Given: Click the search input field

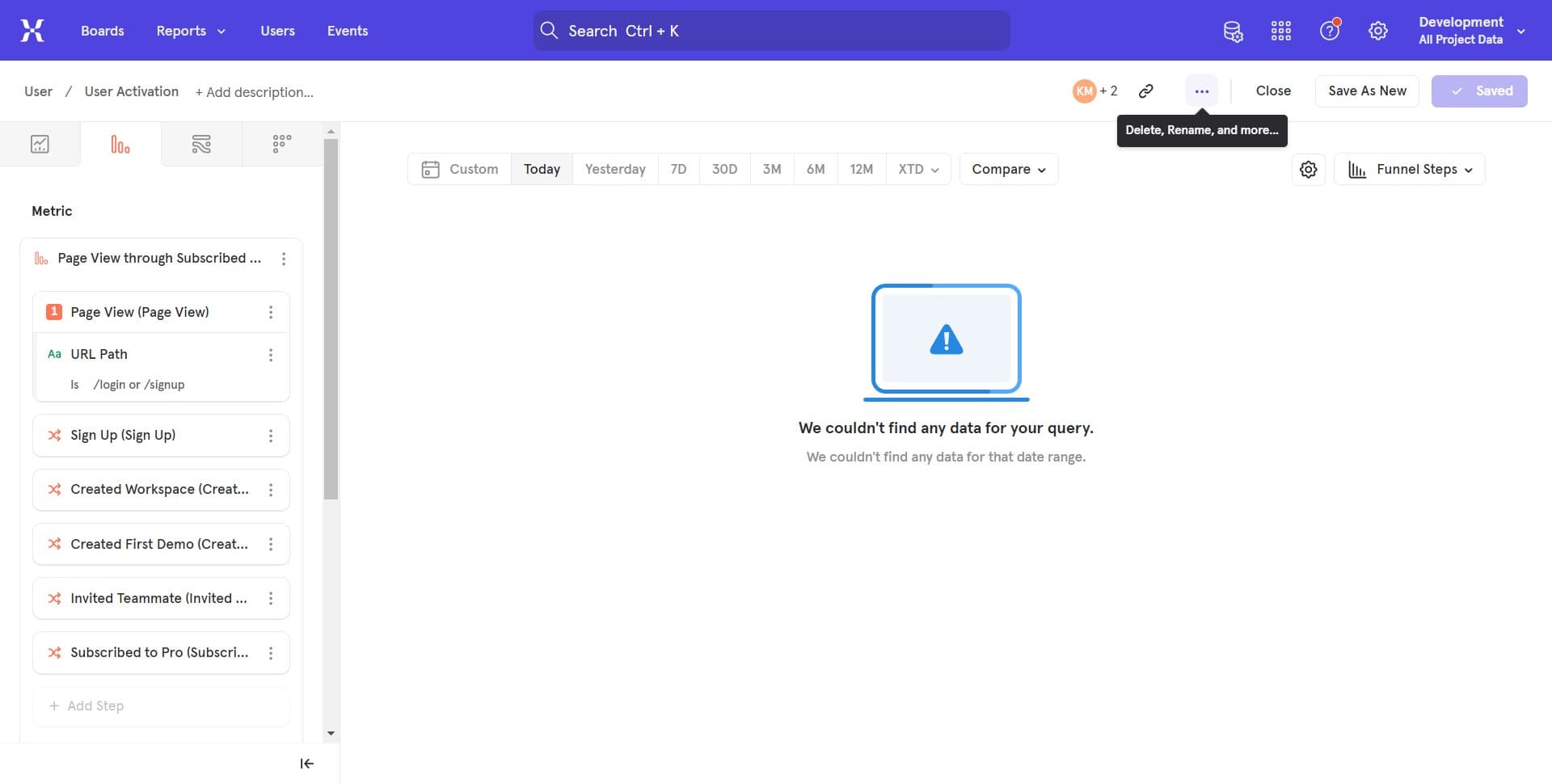Looking at the screenshot, I should [771, 31].
